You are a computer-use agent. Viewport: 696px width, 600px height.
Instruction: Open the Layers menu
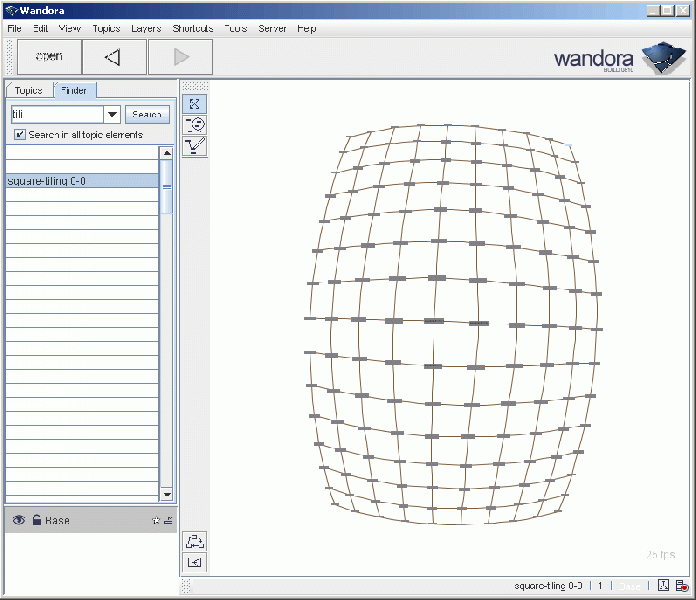(145, 29)
